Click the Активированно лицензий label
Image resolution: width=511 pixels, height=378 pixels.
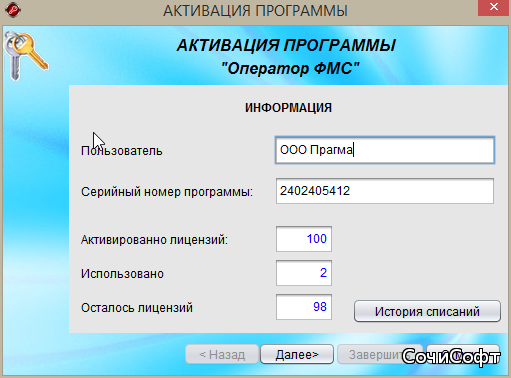154,240
